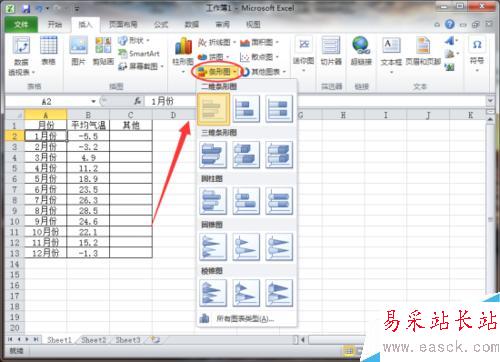
Task: Insert a picture via the 图片 icon
Action: [79, 51]
